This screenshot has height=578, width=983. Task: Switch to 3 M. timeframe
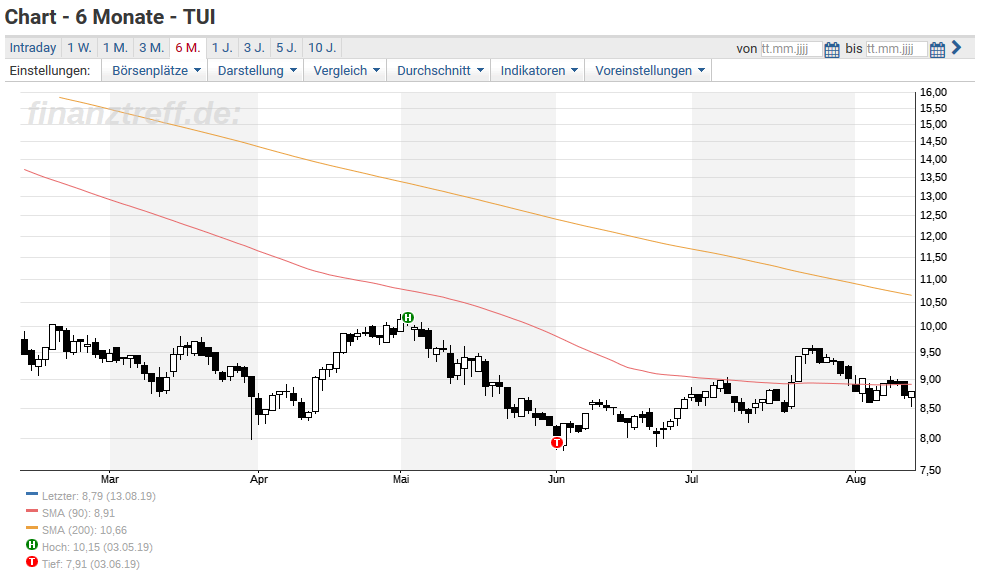[152, 48]
